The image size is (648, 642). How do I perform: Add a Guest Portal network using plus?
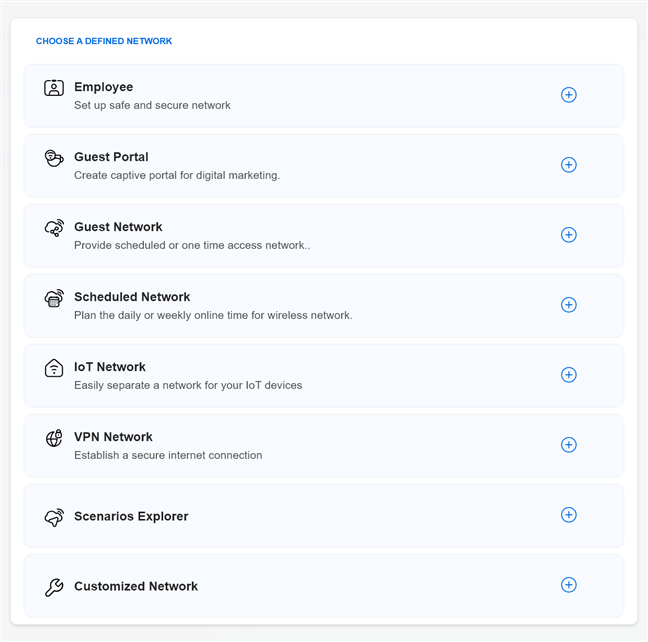(x=569, y=165)
